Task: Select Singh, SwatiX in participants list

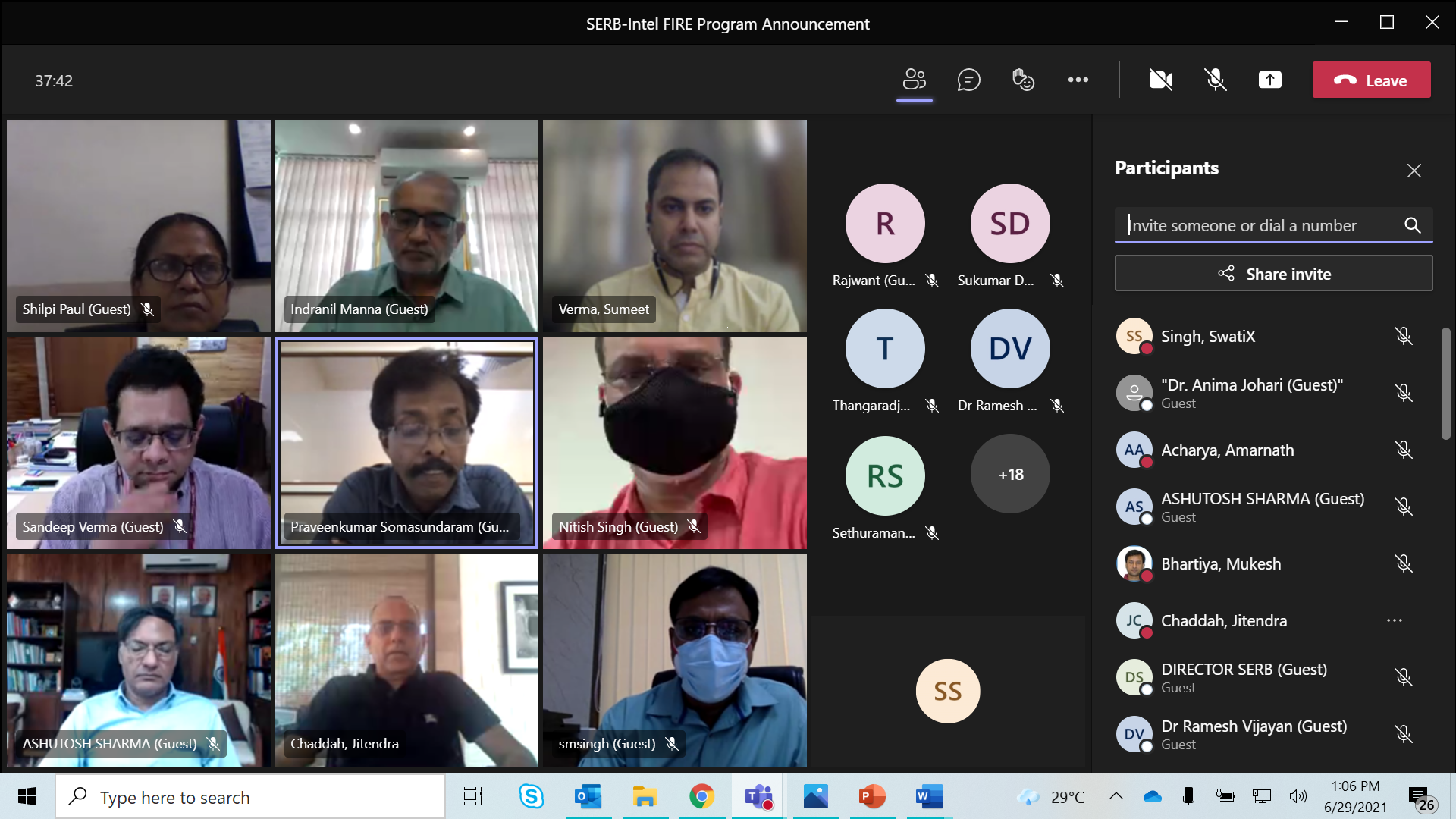Action: (1266, 336)
